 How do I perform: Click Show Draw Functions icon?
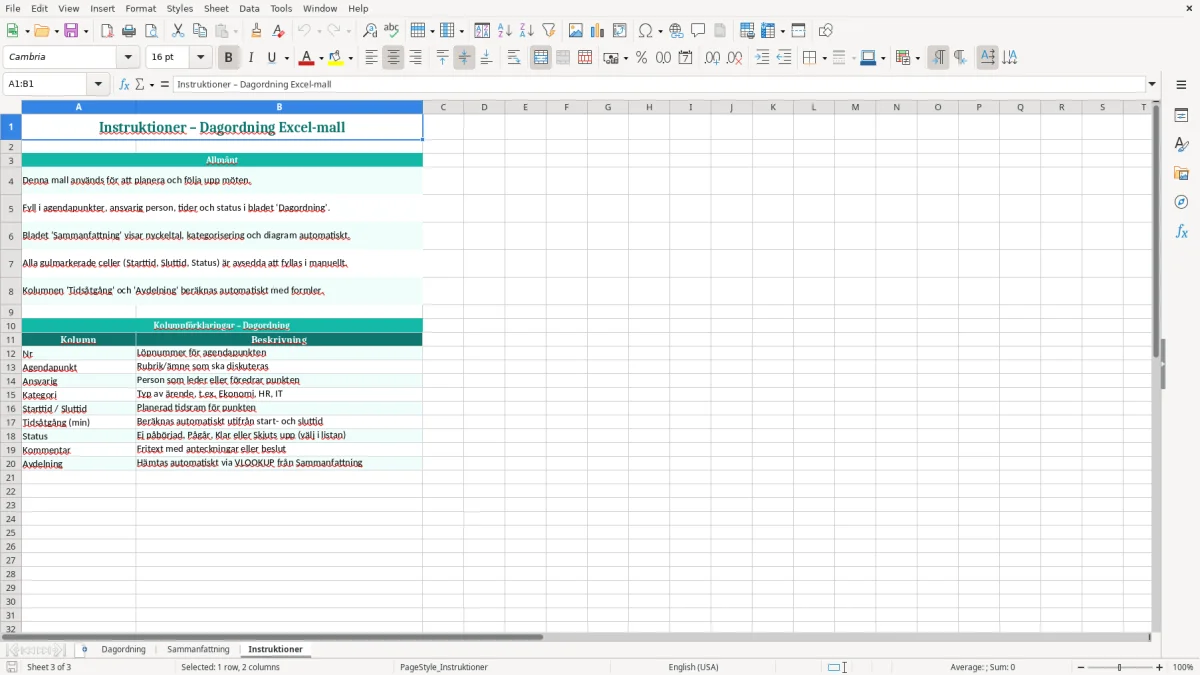[x=826, y=31]
